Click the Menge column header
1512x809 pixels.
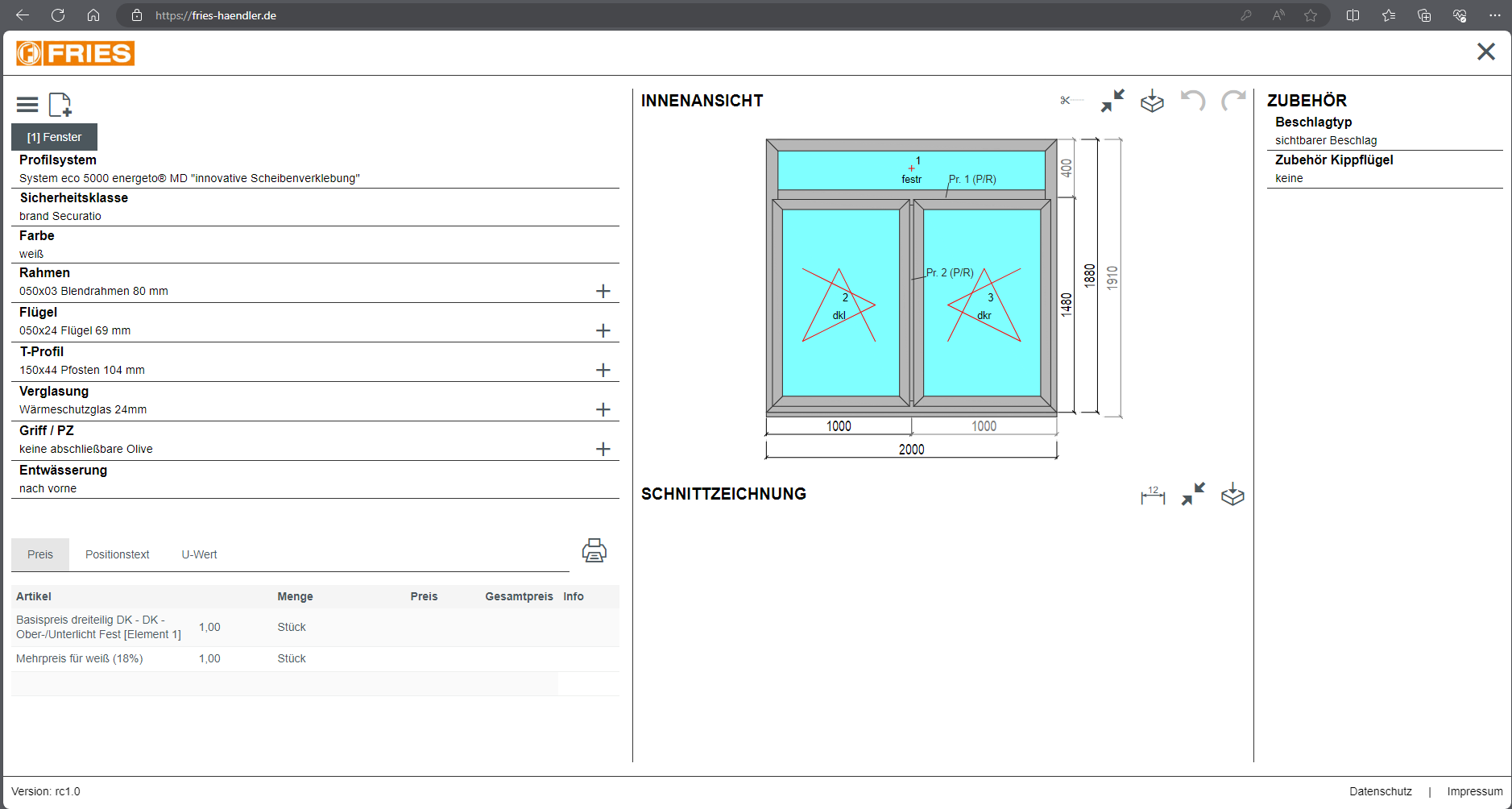(x=295, y=596)
